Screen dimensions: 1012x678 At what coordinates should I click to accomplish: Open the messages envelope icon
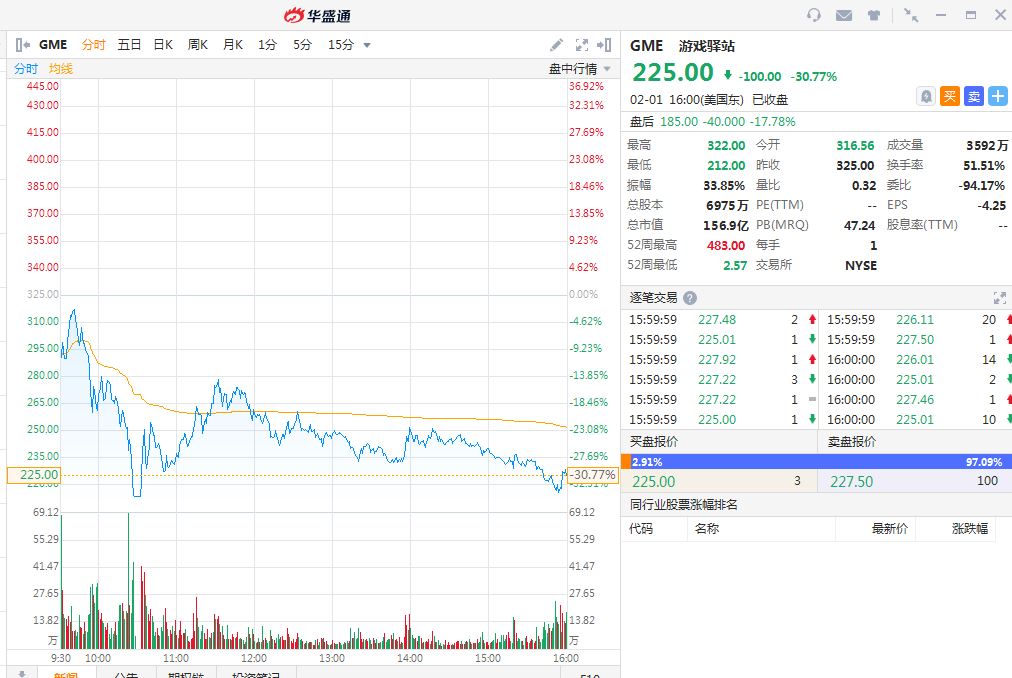[844, 15]
